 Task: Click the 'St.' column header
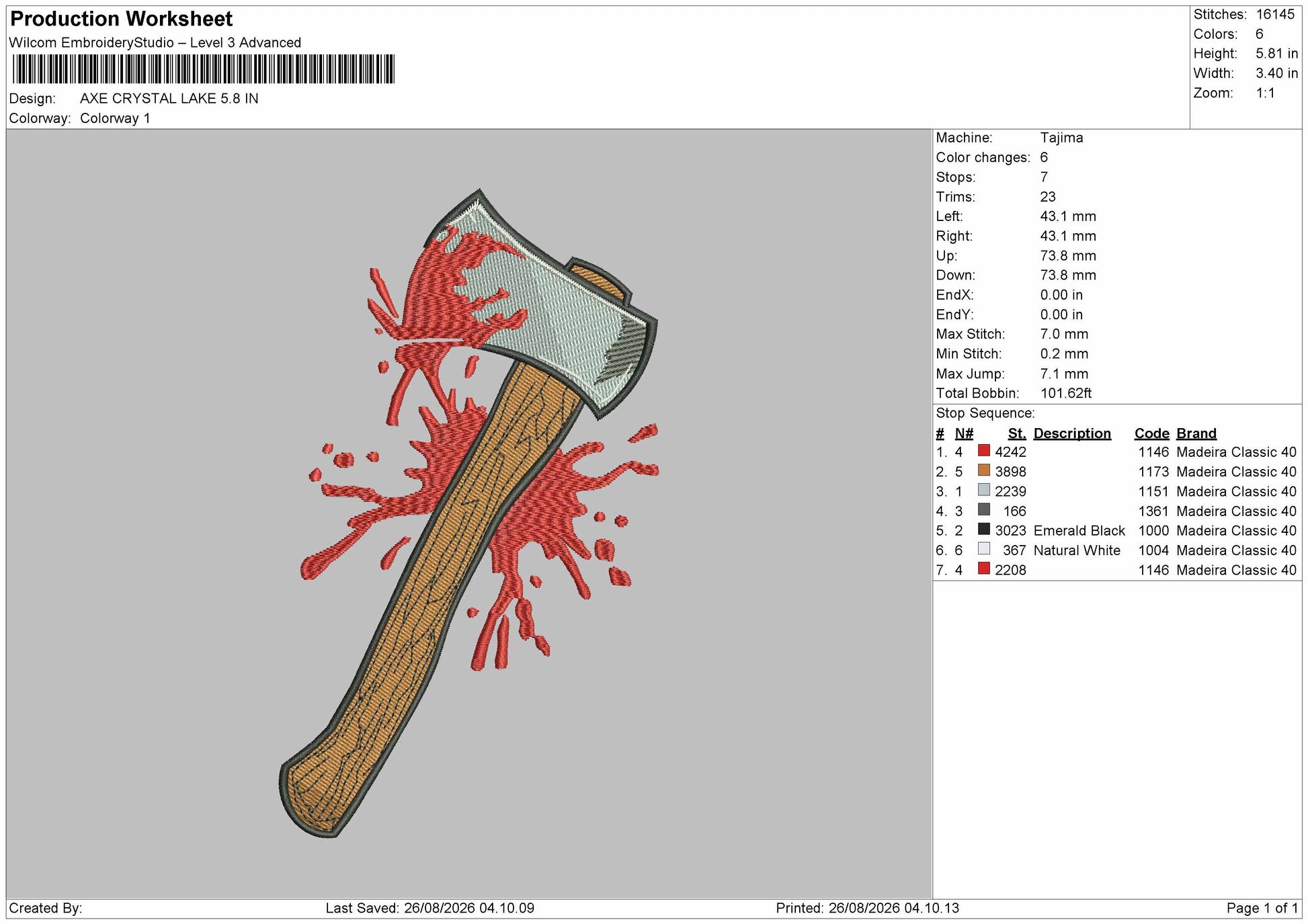click(1017, 434)
